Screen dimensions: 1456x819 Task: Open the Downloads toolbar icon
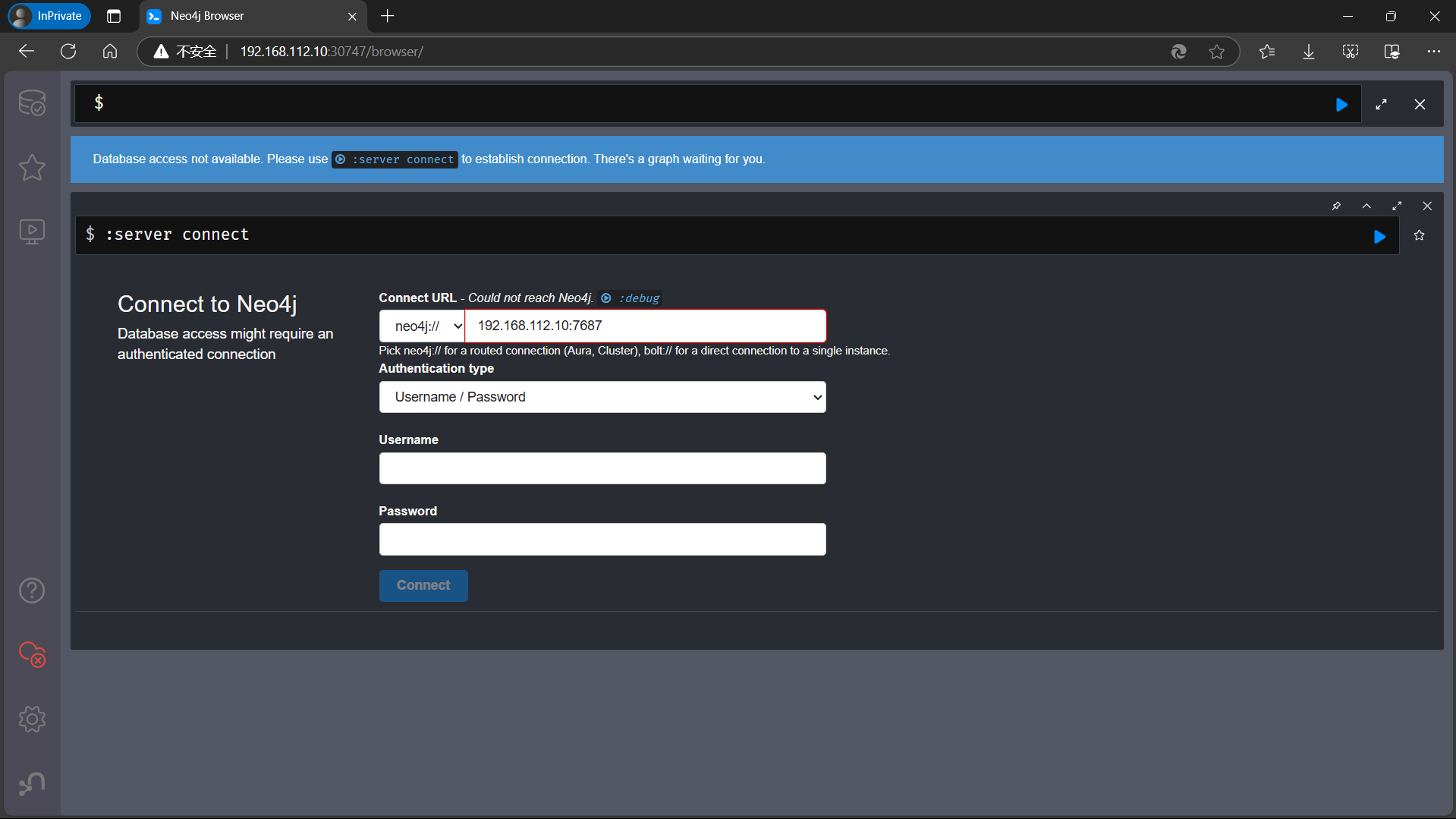[x=1309, y=52]
